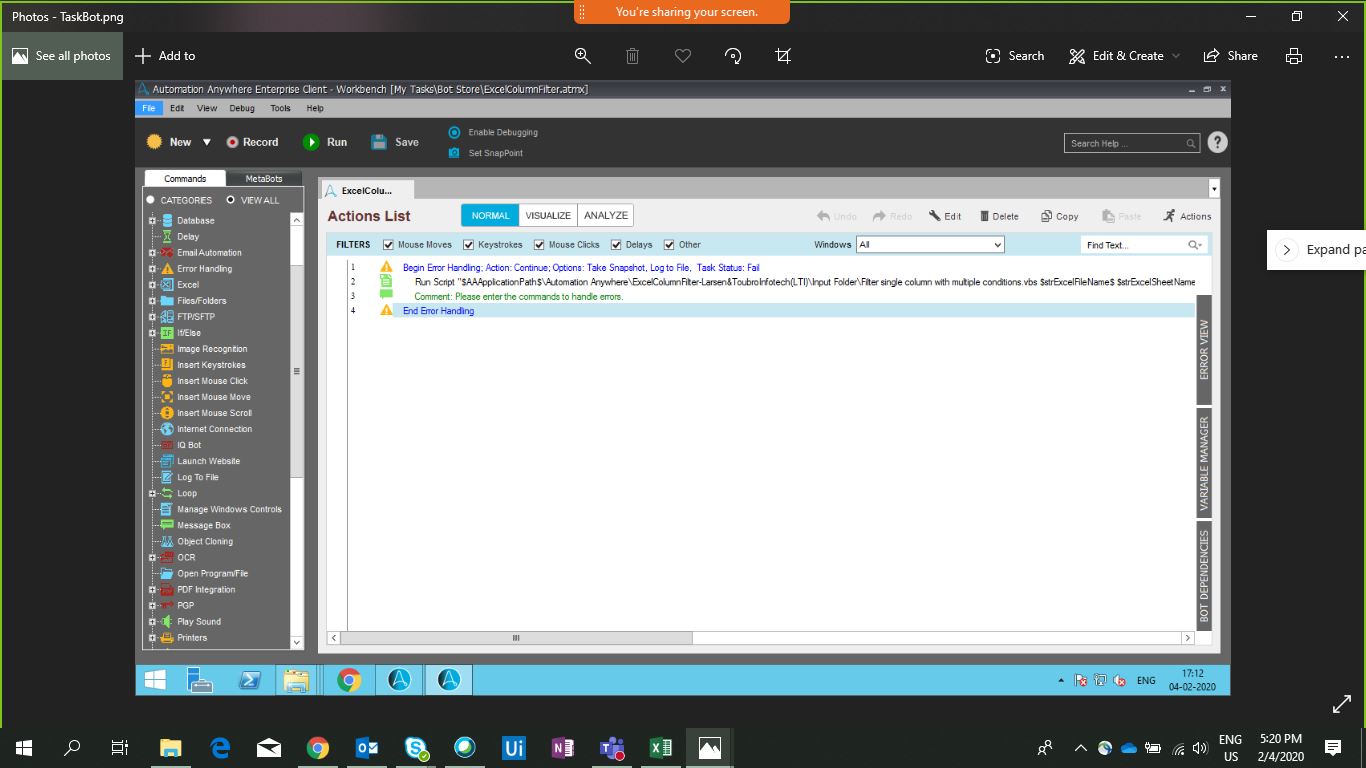Click the zoom magnifier icon in Photos
This screenshot has width=1366, height=768.
[x=582, y=56]
